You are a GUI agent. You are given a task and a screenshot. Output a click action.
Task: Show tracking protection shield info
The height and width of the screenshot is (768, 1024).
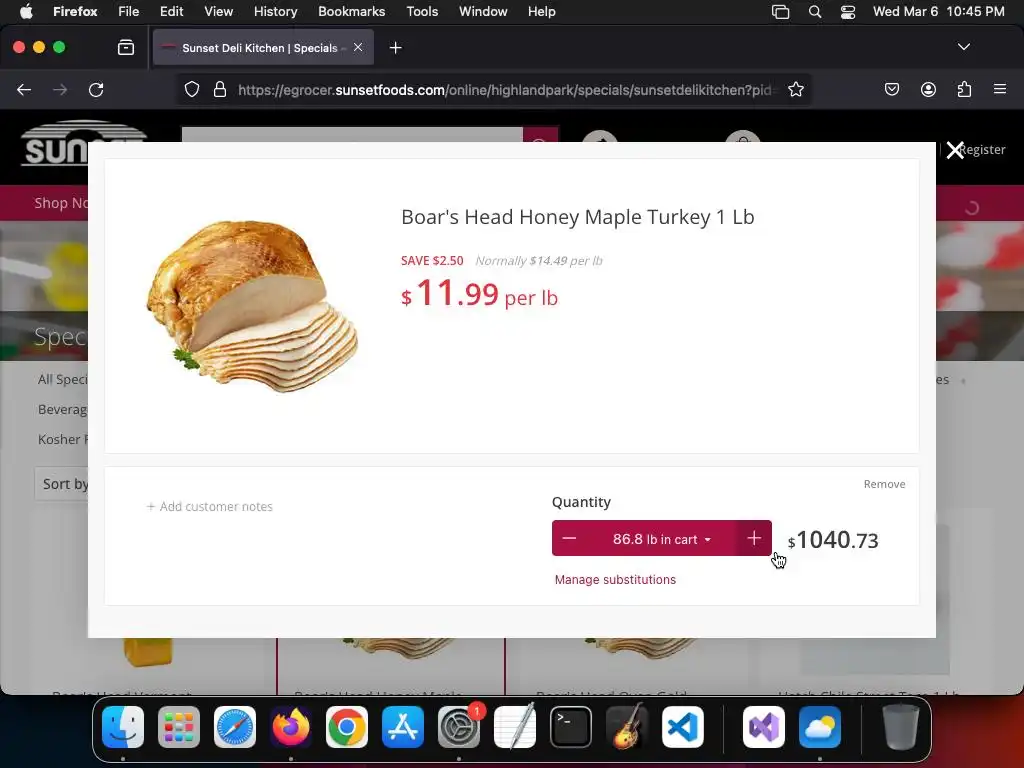pyautogui.click(x=191, y=89)
